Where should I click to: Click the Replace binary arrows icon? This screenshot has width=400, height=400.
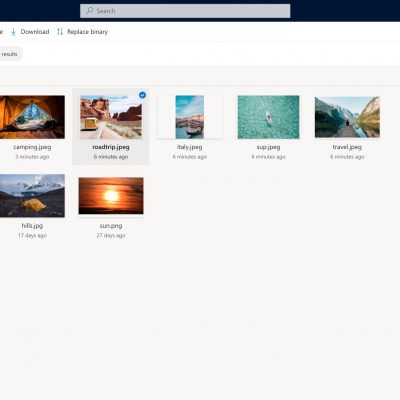pyautogui.click(x=60, y=32)
